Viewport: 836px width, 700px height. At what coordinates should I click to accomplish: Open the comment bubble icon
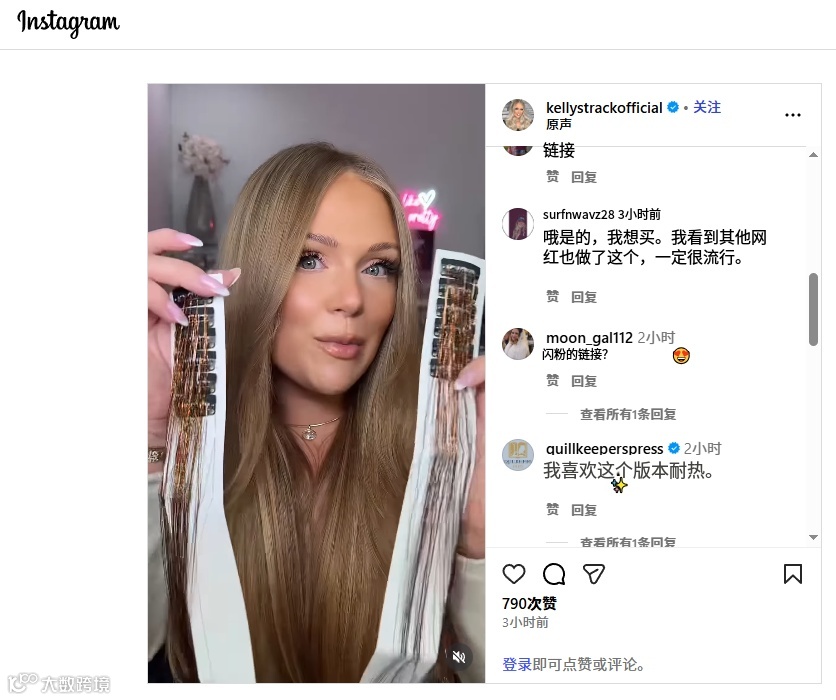(554, 574)
